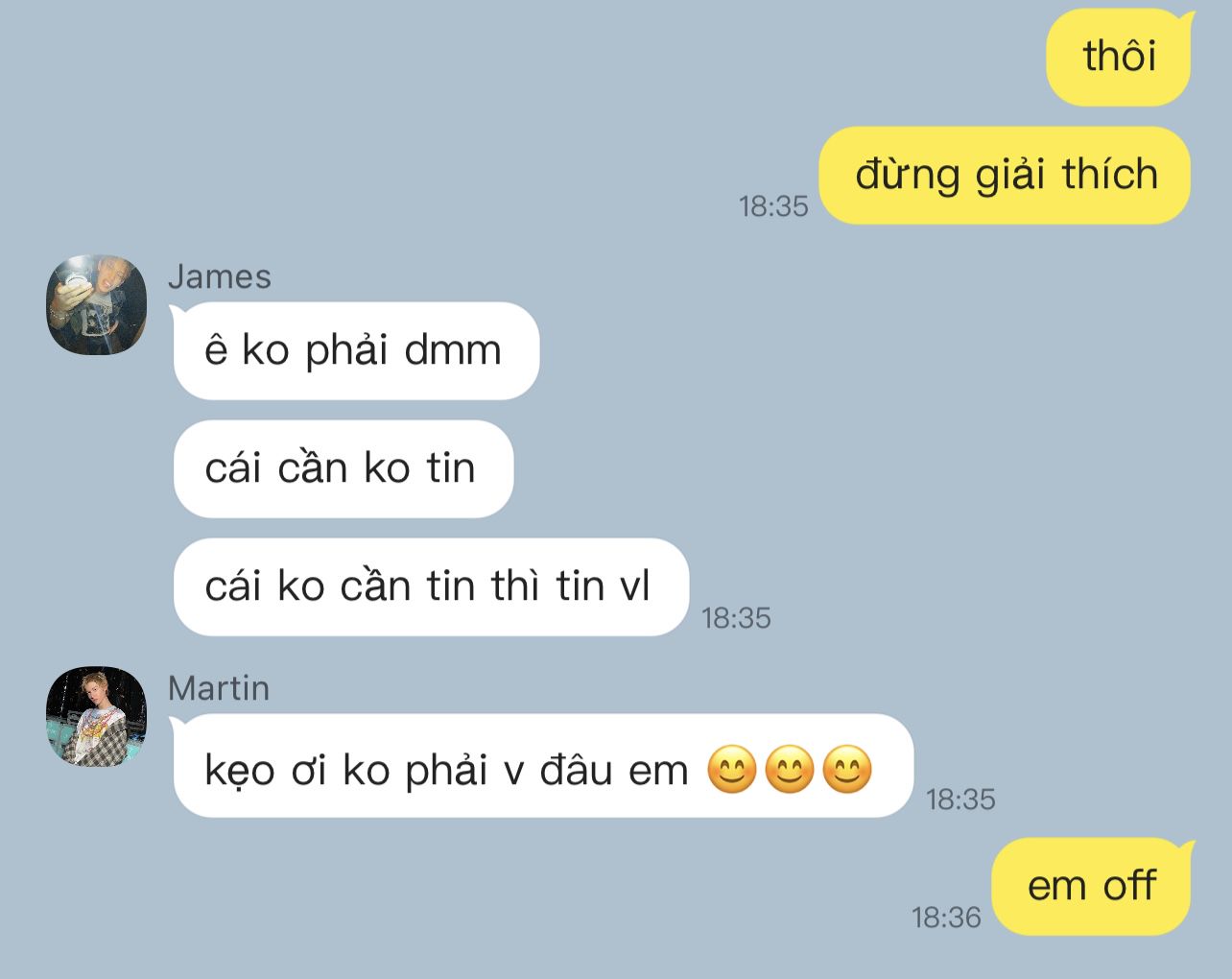
Task: Select the 'cái cần ko tin' message
Action: tap(343, 469)
